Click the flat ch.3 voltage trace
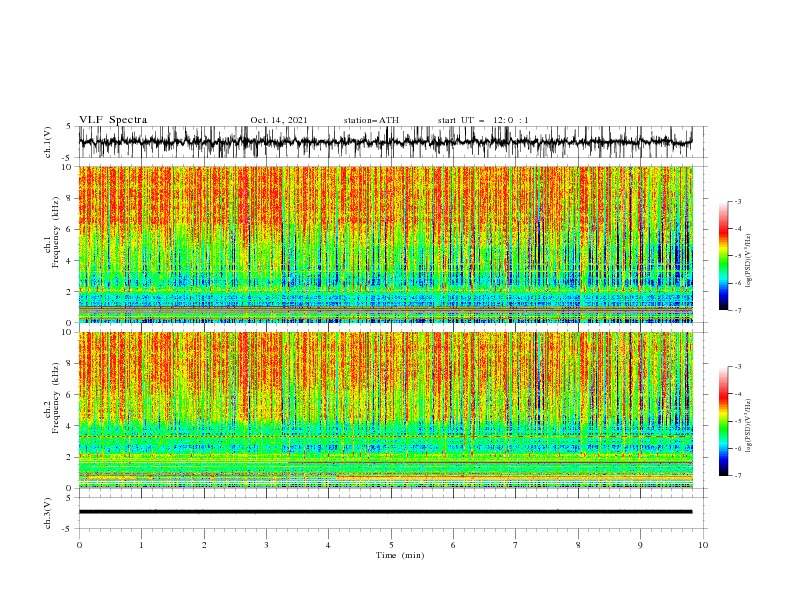Viewport: 792px width, 612px height. tap(385, 512)
